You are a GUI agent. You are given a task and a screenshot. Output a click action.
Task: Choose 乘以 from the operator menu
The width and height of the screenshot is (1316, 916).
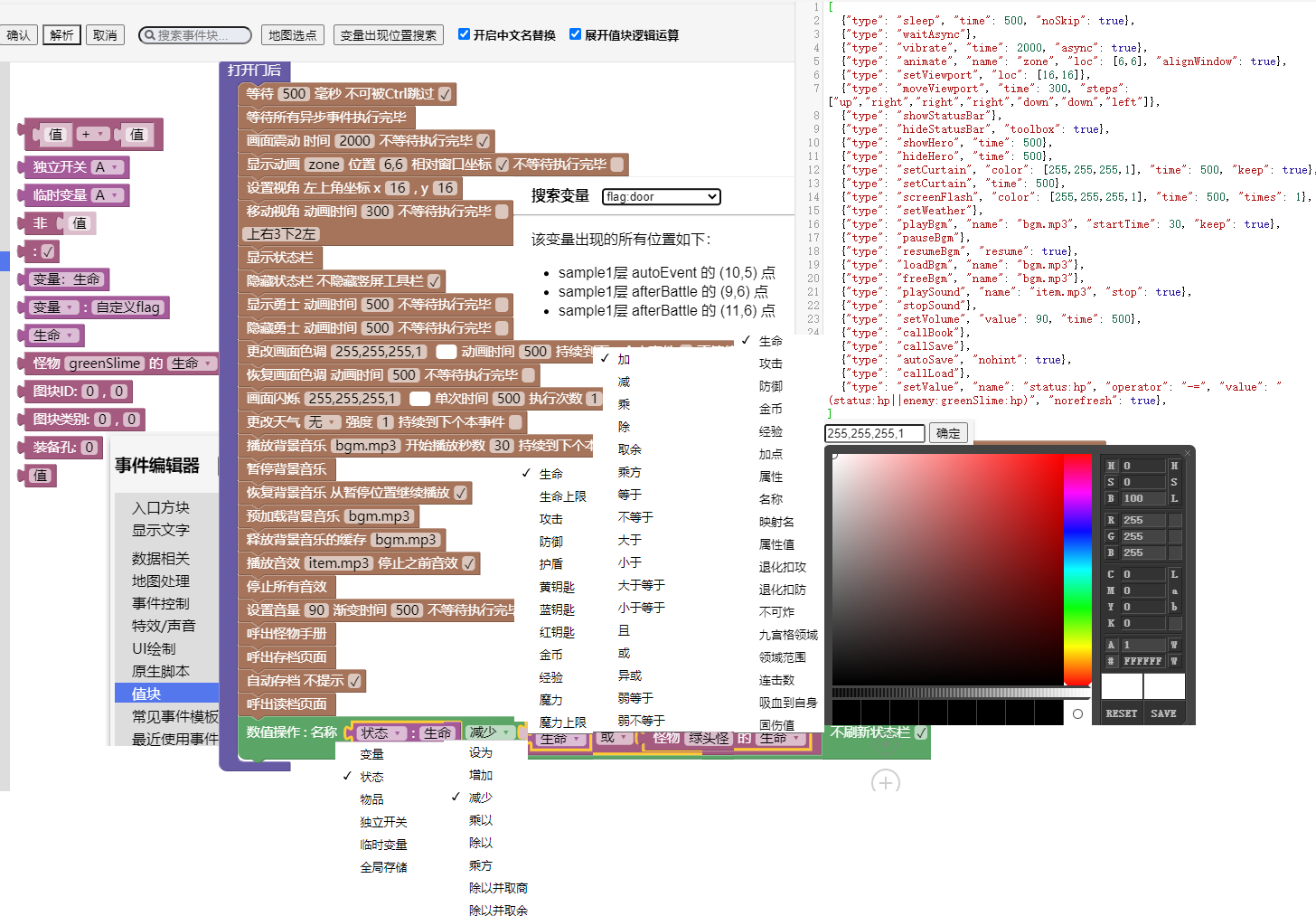pyautogui.click(x=481, y=820)
